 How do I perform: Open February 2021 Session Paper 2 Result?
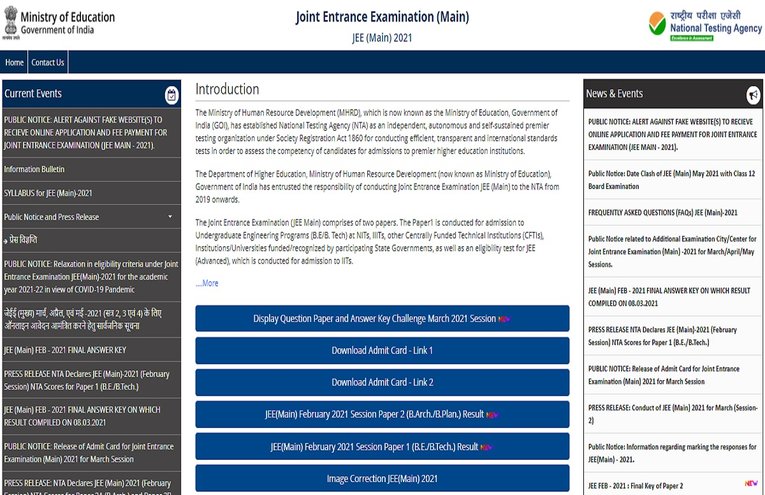pyautogui.click(x=382, y=415)
